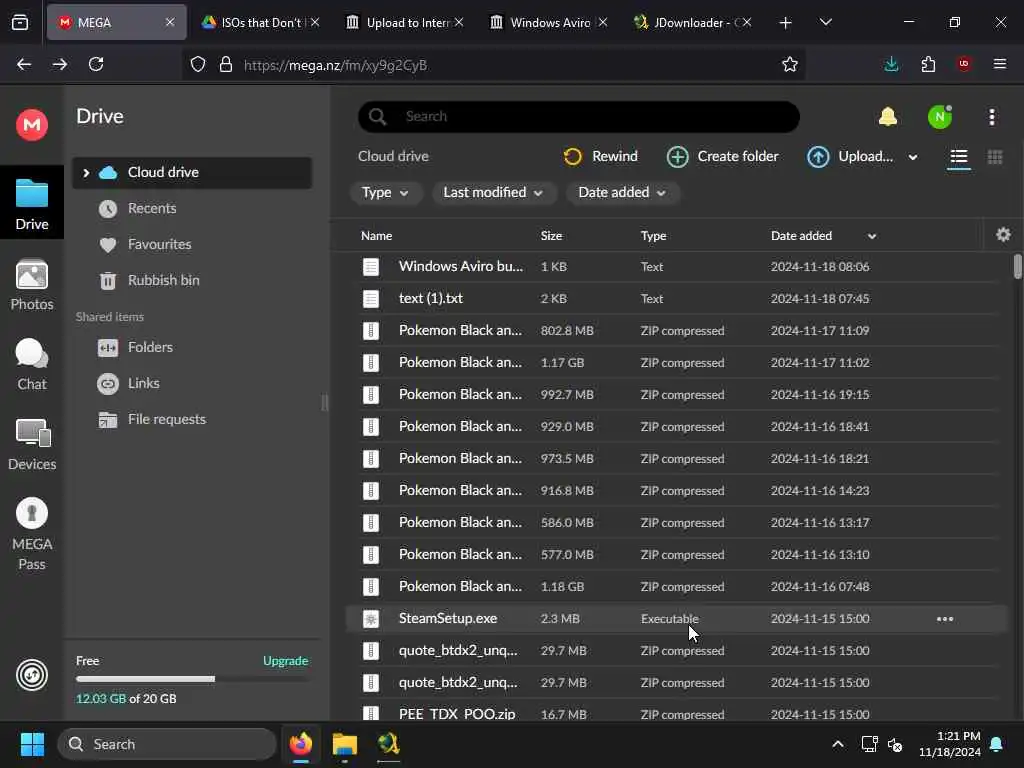
Task: Open the Windows Start menu
Action: tap(32, 744)
